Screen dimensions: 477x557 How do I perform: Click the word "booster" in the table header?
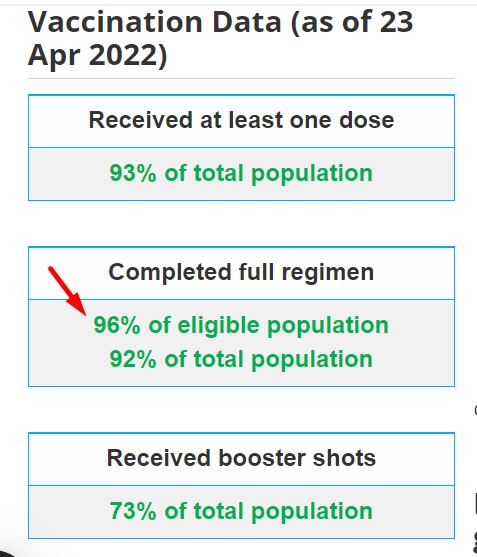click(x=262, y=458)
